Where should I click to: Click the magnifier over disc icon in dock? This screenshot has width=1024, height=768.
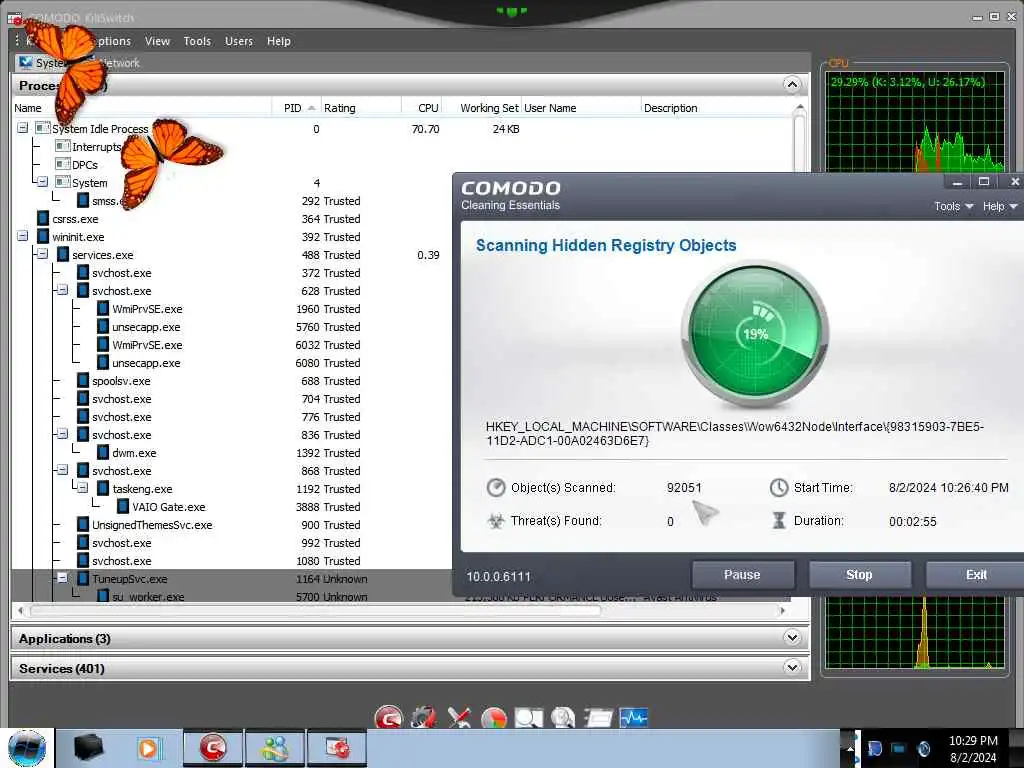pyautogui.click(x=563, y=718)
